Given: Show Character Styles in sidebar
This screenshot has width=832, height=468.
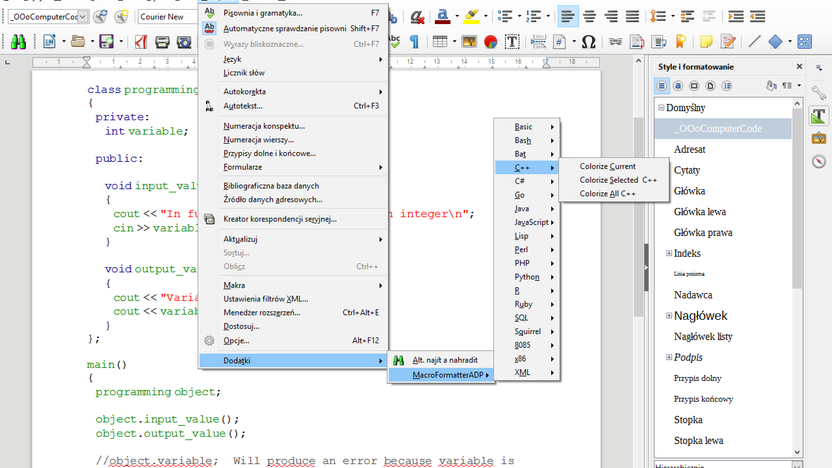Looking at the screenshot, I should tap(678, 85).
